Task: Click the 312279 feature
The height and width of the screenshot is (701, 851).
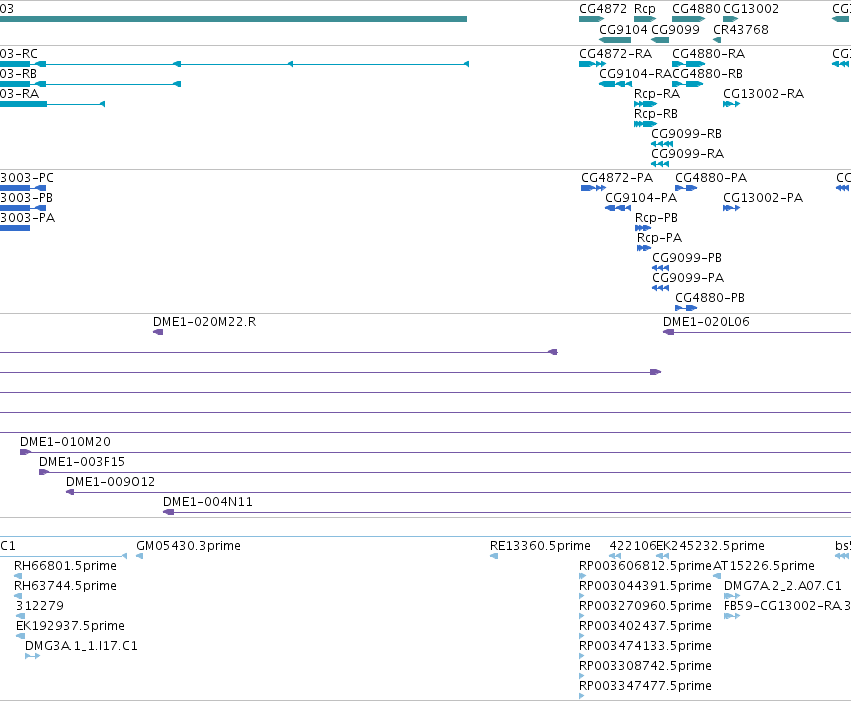Action: coord(21,616)
